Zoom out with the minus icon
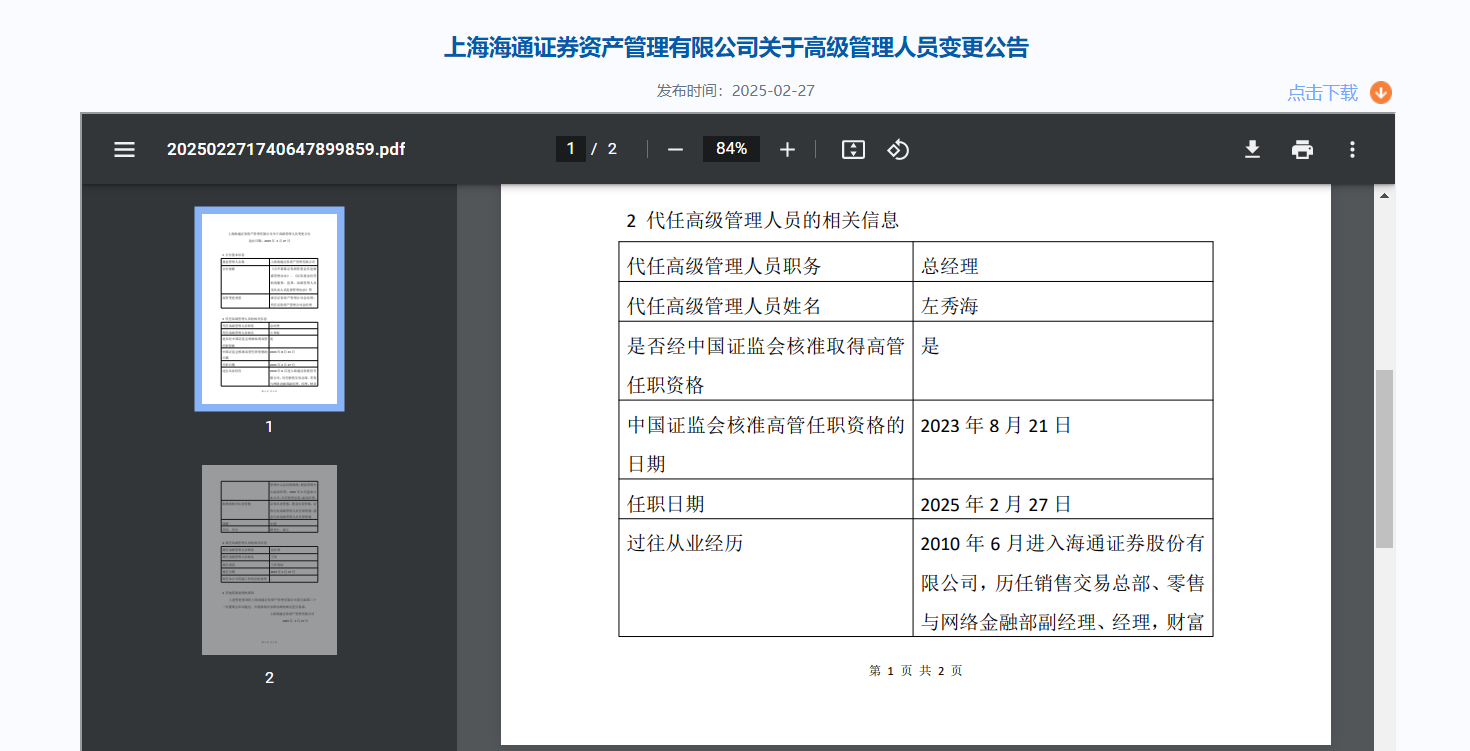 [x=675, y=149]
